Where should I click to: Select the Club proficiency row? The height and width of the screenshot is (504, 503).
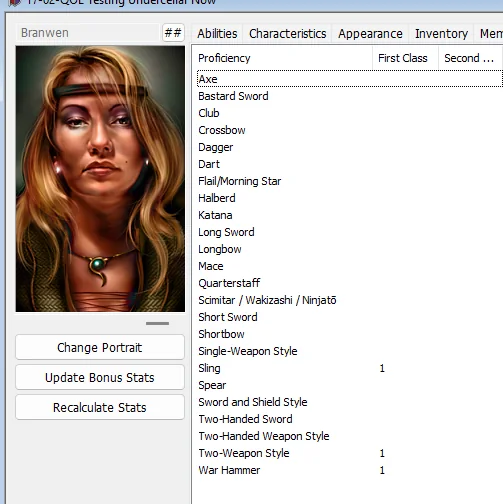pyautogui.click(x=349, y=113)
